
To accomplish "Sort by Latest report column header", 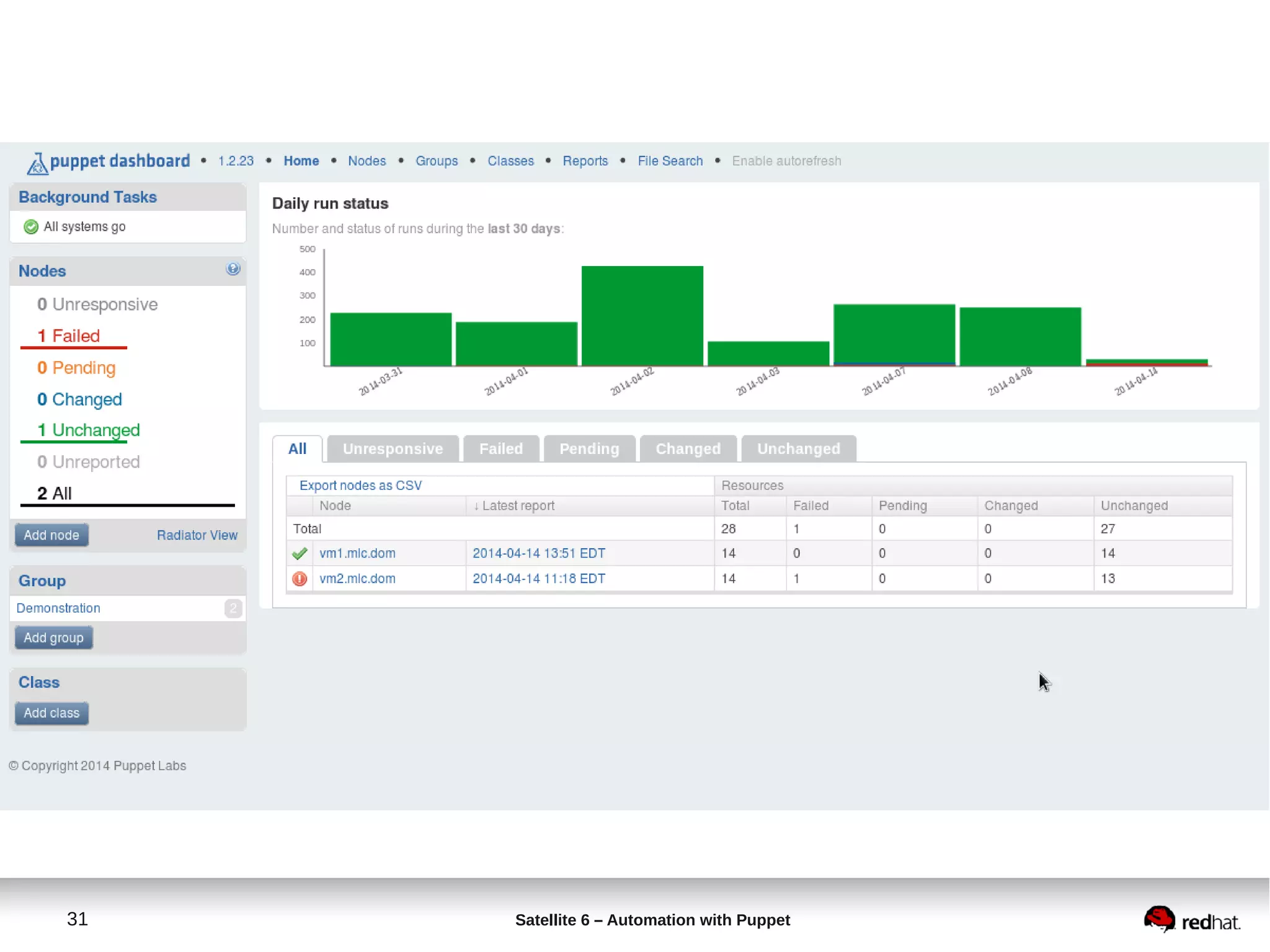I will pos(514,506).
